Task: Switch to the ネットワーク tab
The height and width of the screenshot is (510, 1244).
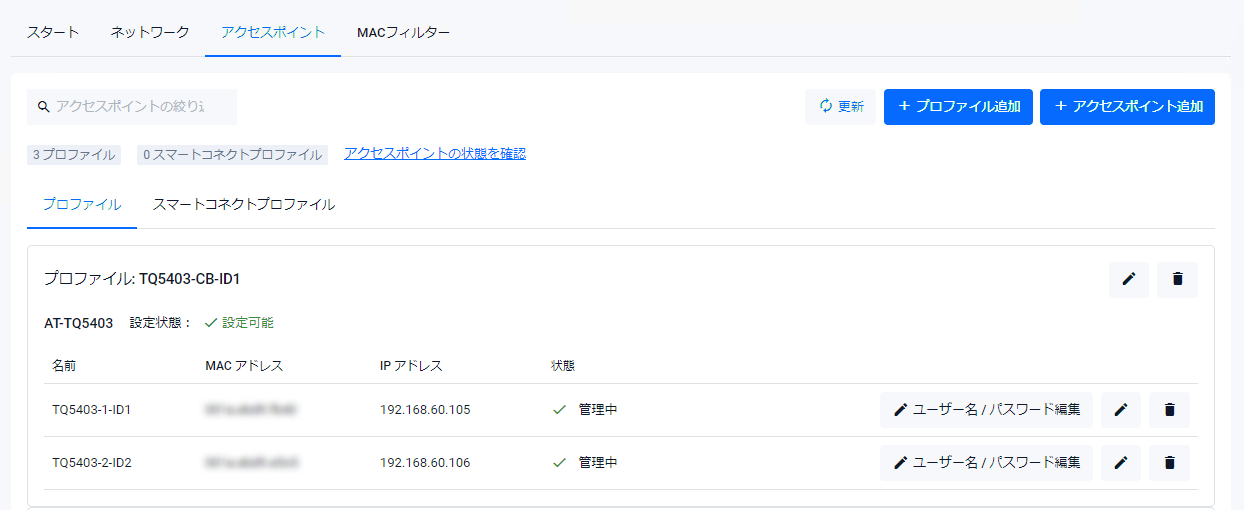Action: click(150, 32)
